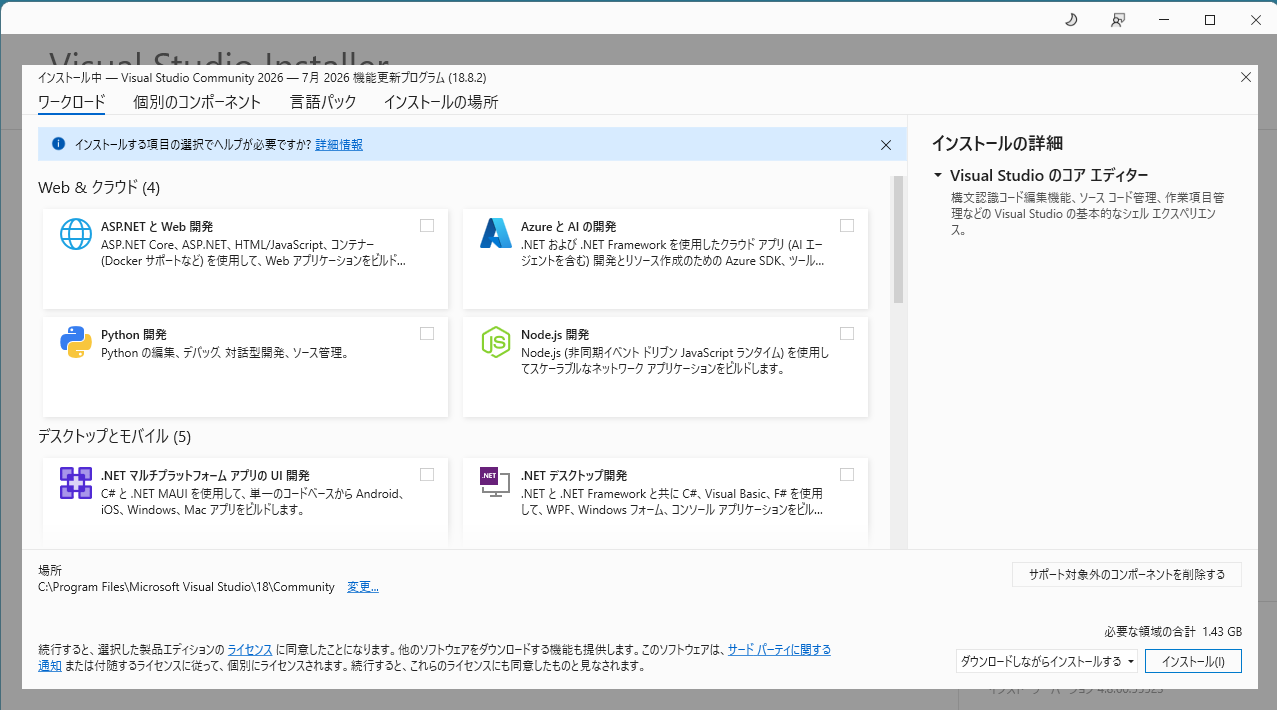Close the installer dialog with its X
Image resolution: width=1277 pixels, height=710 pixels.
(1245, 77)
